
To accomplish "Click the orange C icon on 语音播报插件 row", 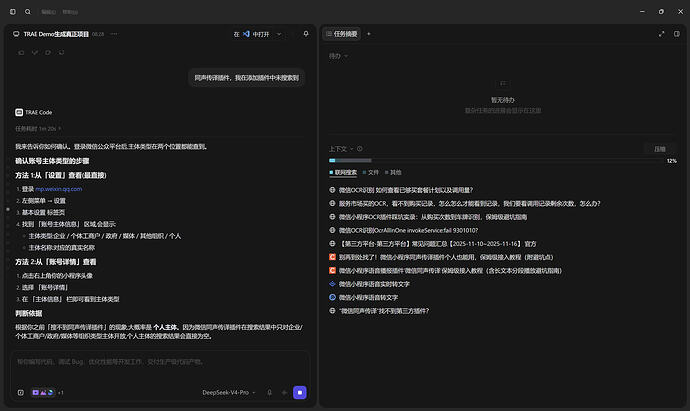I will click(x=332, y=271).
